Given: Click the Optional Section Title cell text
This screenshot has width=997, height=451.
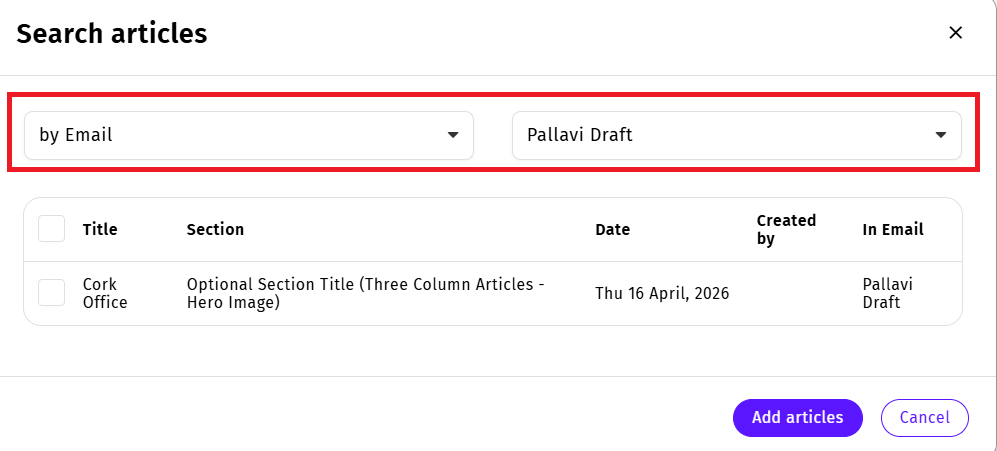Looking at the screenshot, I should (x=365, y=293).
